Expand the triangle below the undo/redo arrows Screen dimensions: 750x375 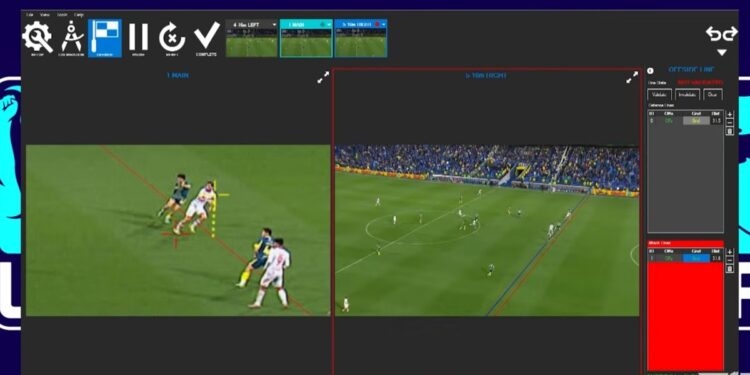[722, 52]
